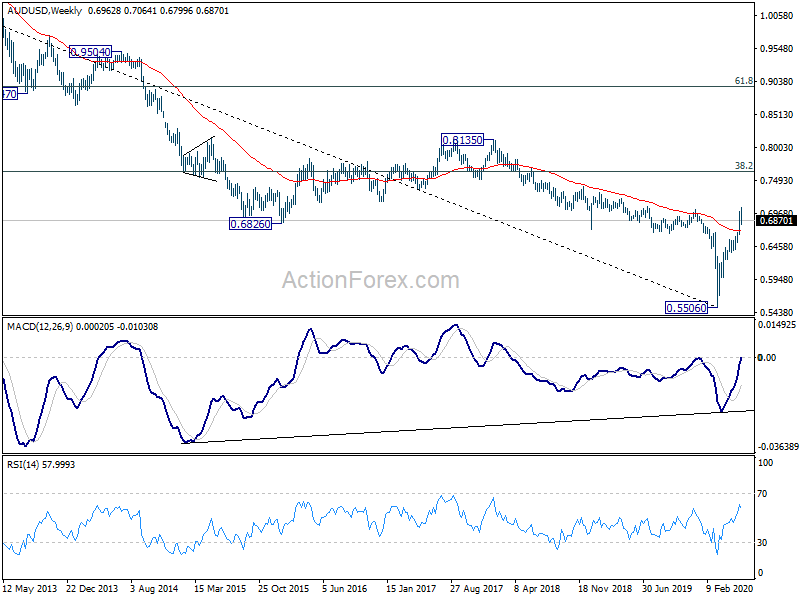Select the 0.95040 price label
The width and height of the screenshot is (800, 600).
[90, 52]
